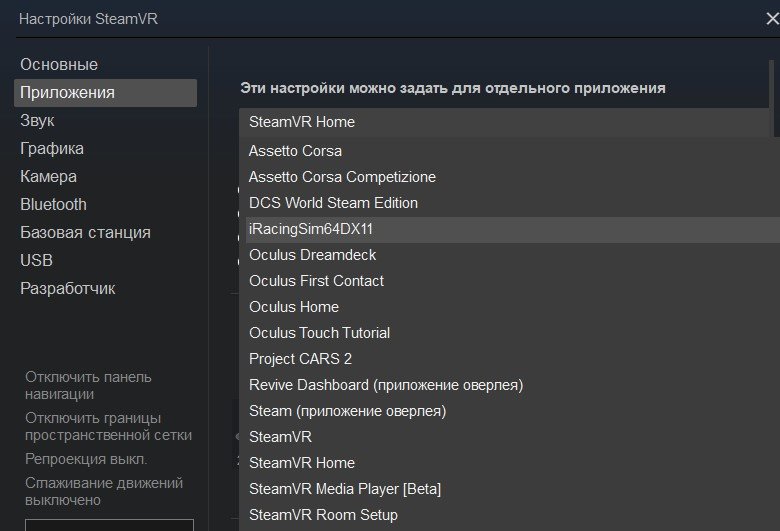Viewport: 780px width, 531px height.
Task: Switch to the Разработчик section
Action: [x=68, y=288]
